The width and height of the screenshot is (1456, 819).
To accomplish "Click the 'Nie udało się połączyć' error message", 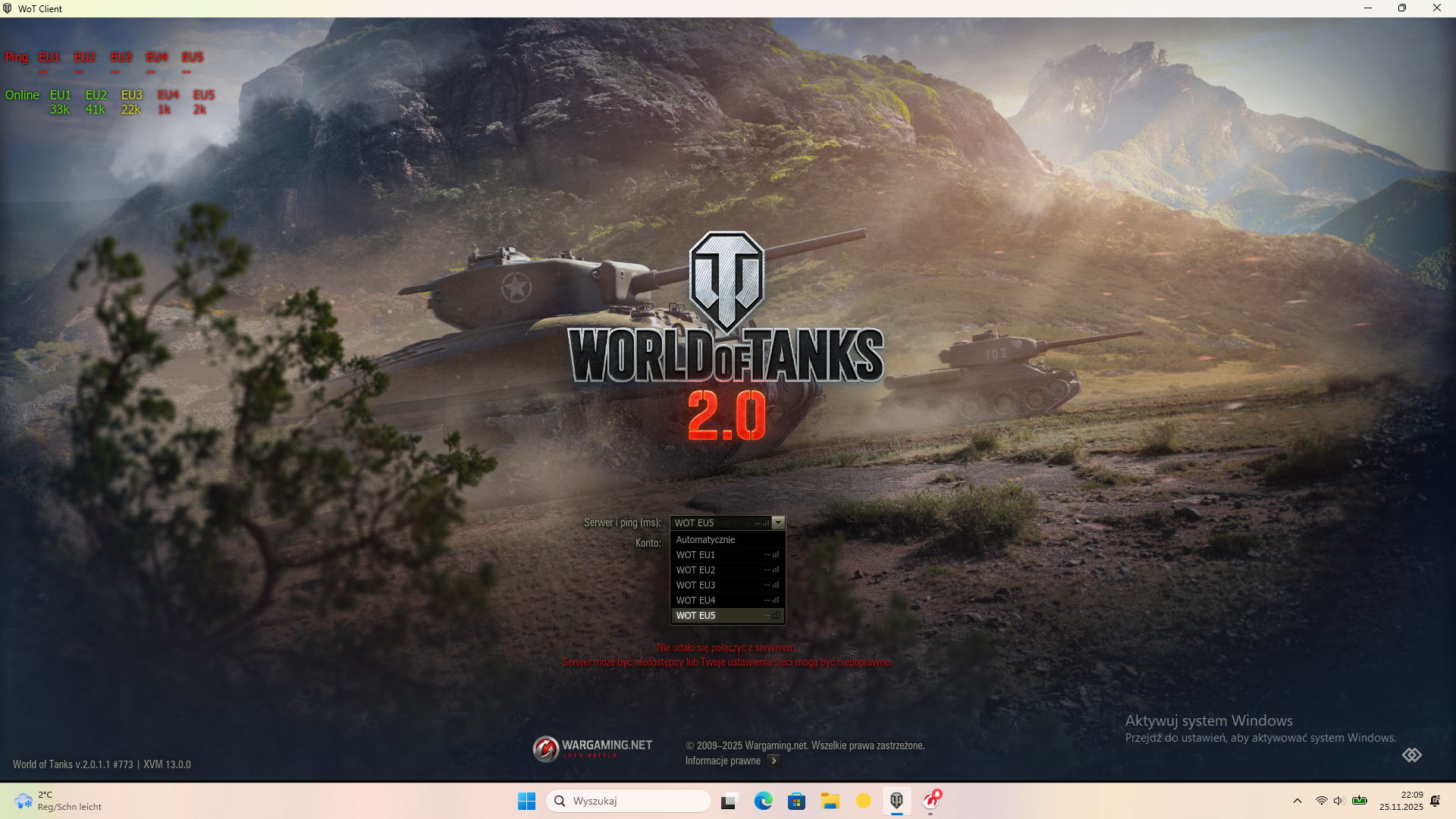I will click(727, 648).
